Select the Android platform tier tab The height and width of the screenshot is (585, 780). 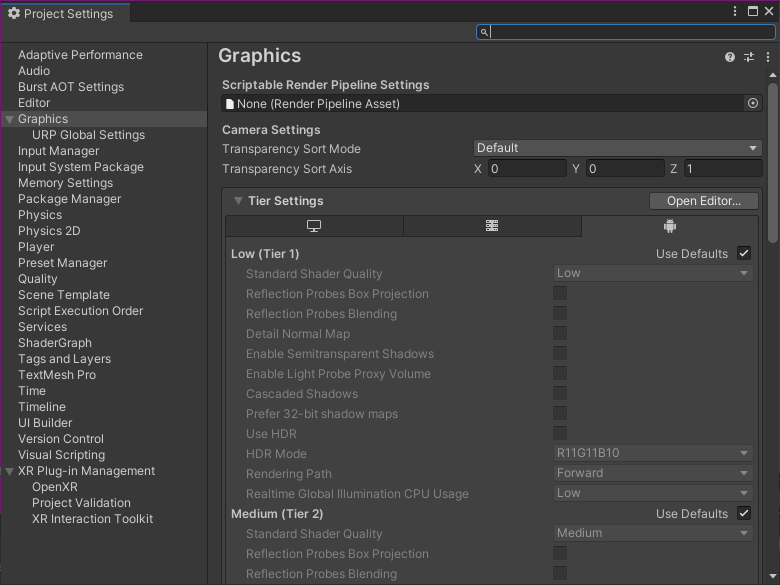click(670, 226)
